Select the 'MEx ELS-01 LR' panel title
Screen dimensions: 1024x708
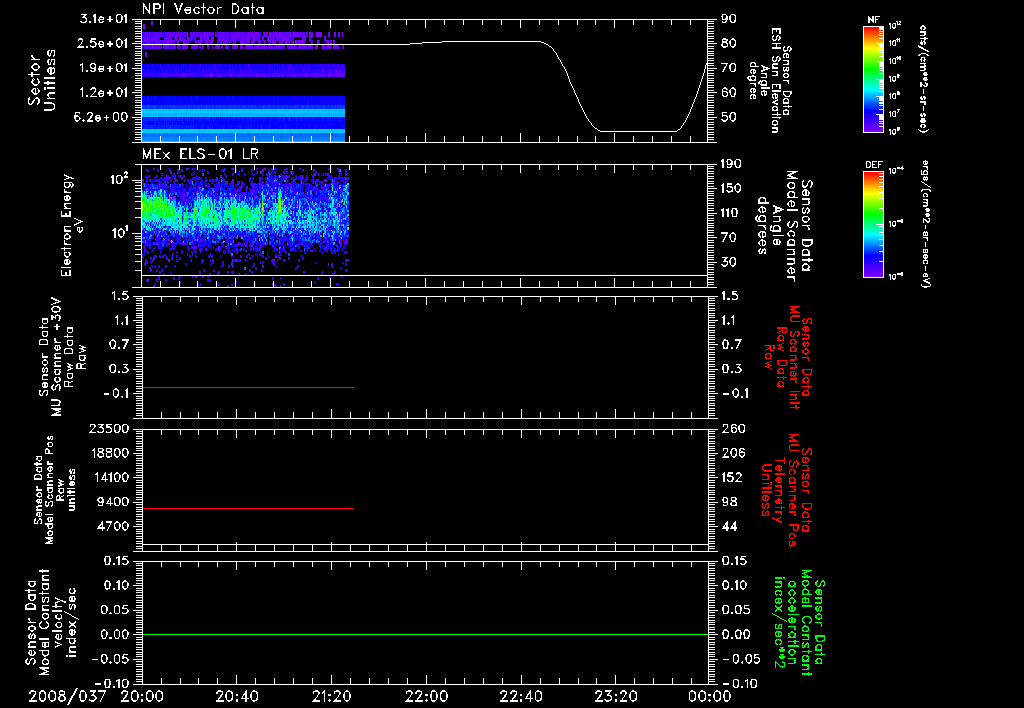tap(200, 154)
